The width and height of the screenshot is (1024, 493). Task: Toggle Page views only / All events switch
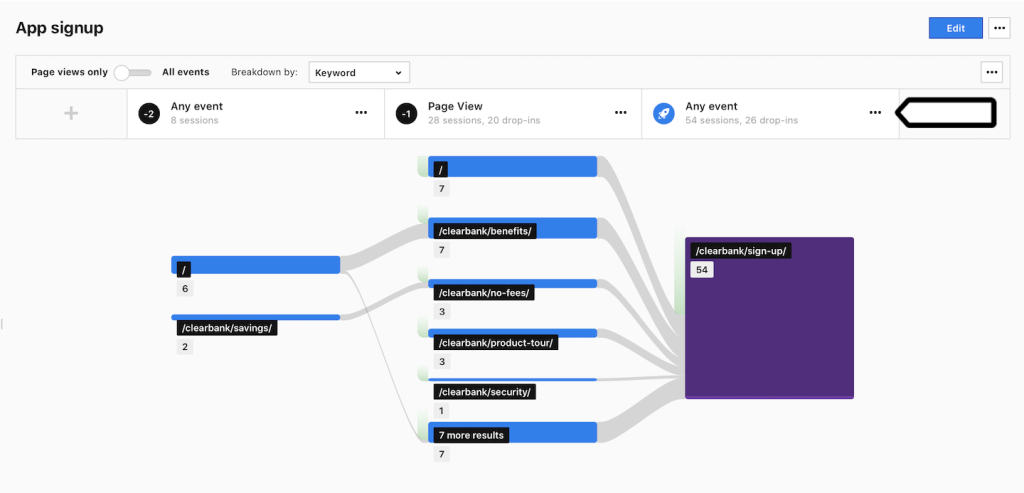132,72
